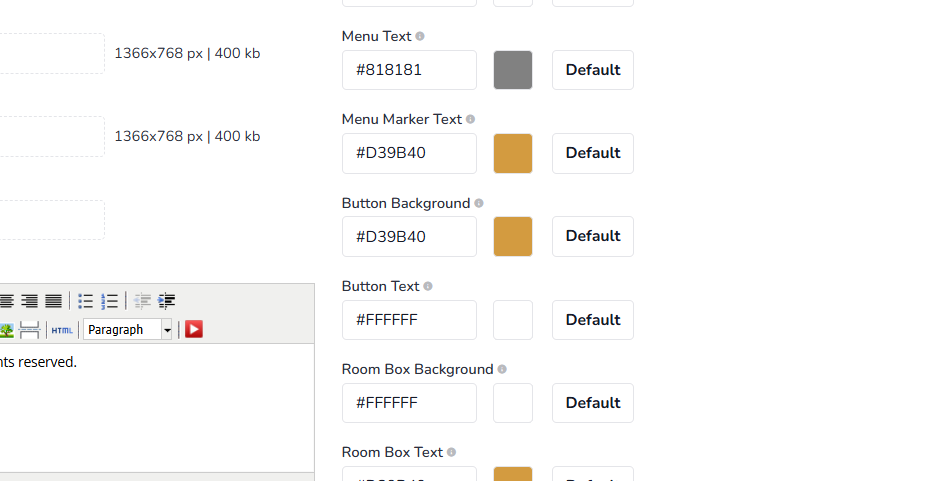Click the align right icon in editor toolbar
The image size is (928, 481).
click(x=30, y=301)
